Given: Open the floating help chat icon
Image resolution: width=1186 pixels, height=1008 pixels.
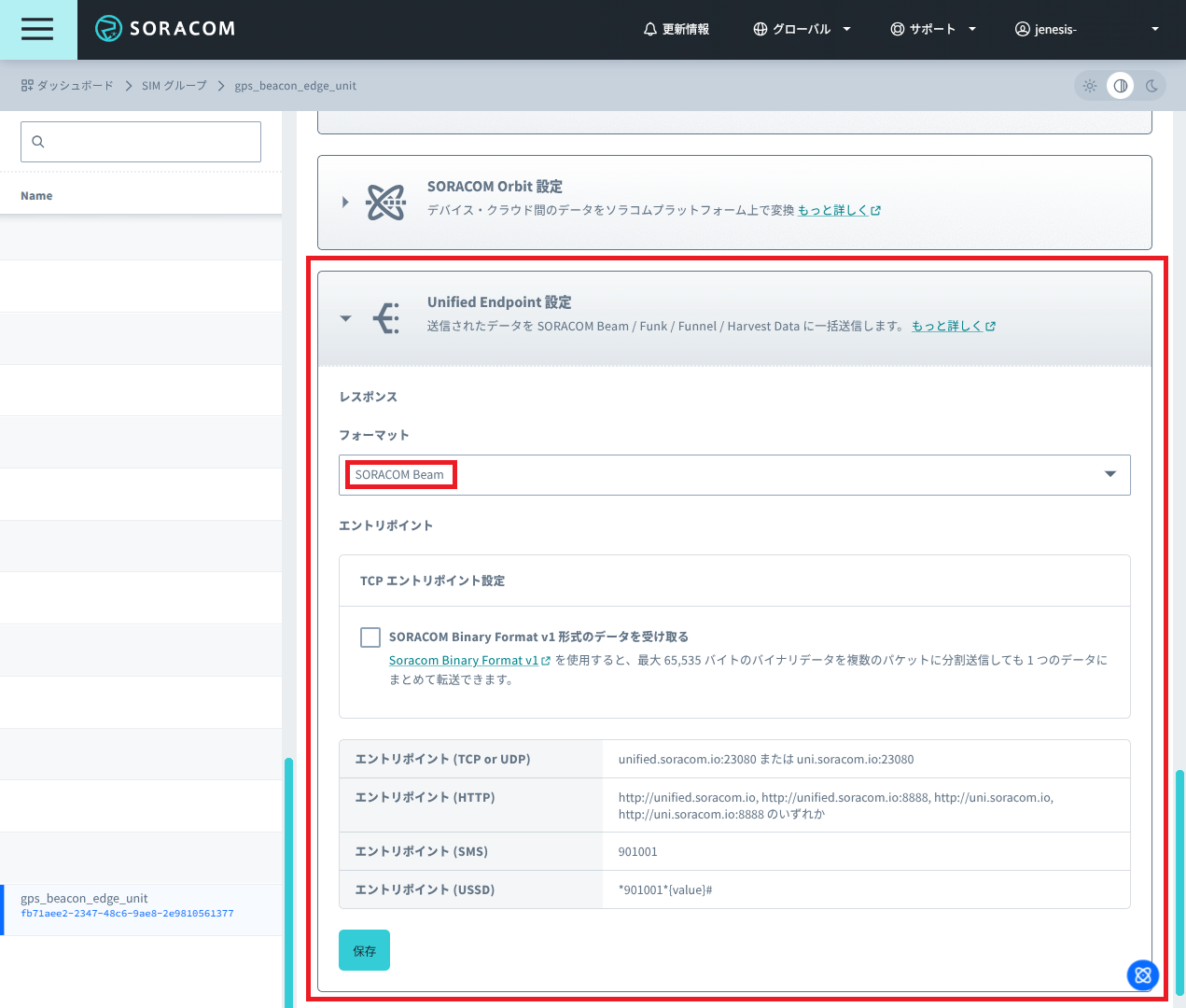Looking at the screenshot, I should 1143,975.
